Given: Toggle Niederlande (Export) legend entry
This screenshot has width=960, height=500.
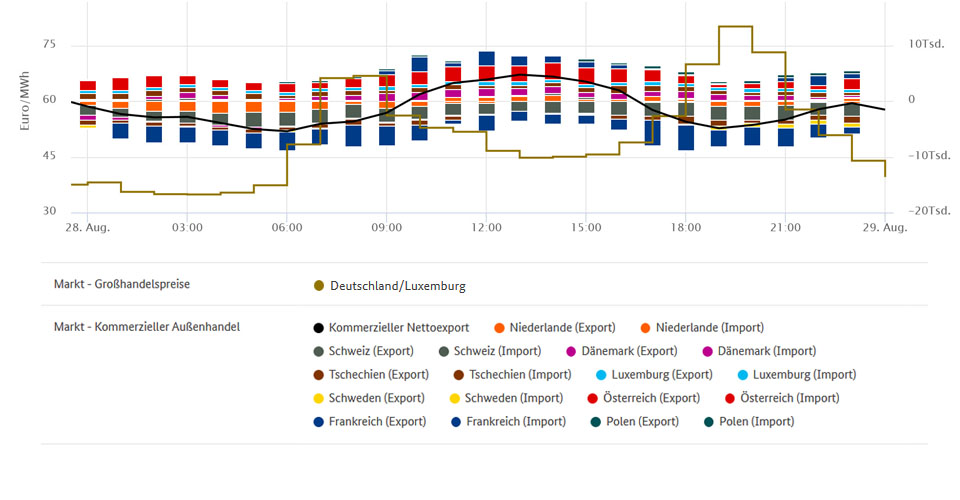Looking at the screenshot, I should point(555,327).
